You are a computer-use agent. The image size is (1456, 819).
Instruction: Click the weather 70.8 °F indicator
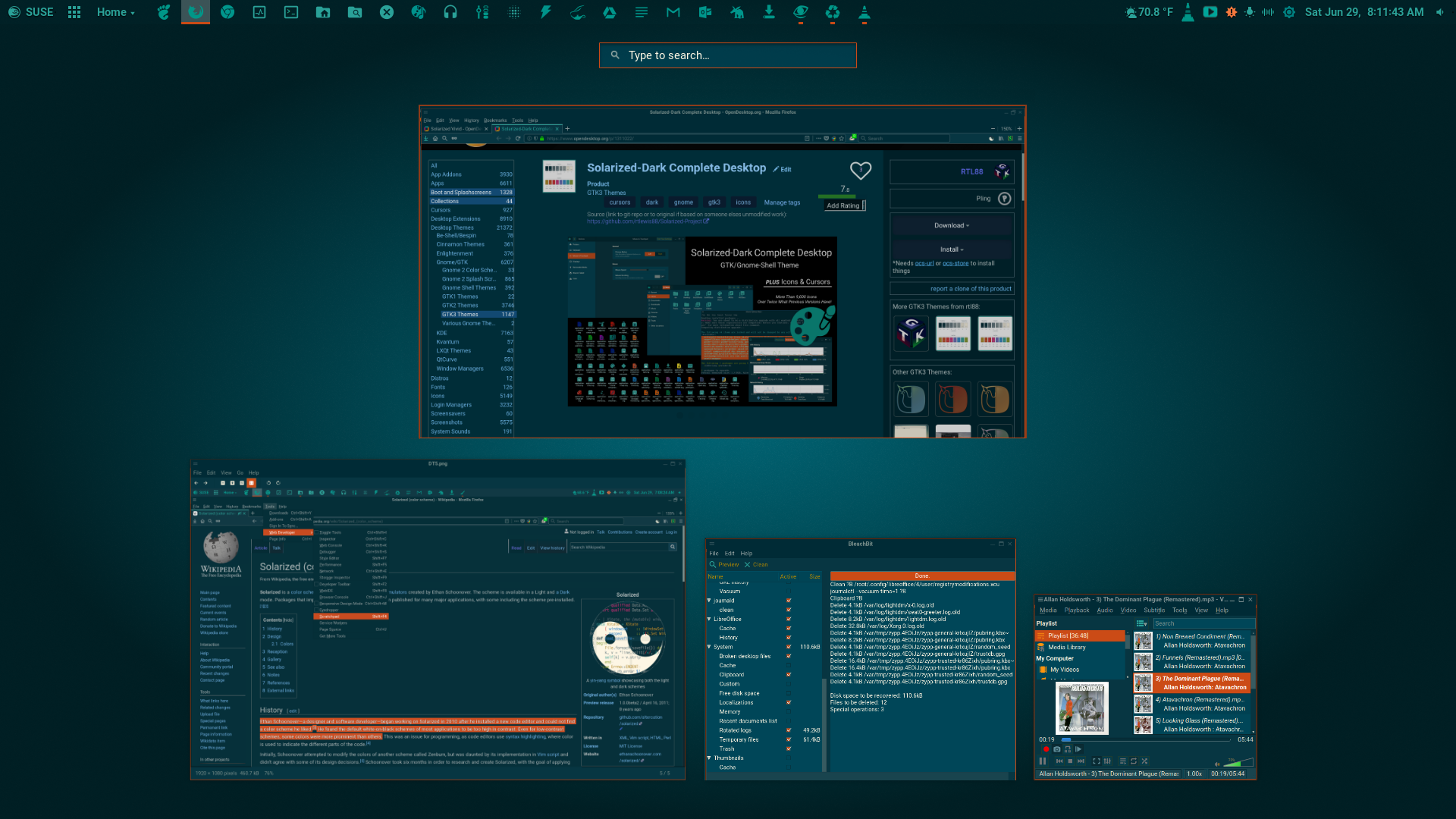[x=1148, y=12]
